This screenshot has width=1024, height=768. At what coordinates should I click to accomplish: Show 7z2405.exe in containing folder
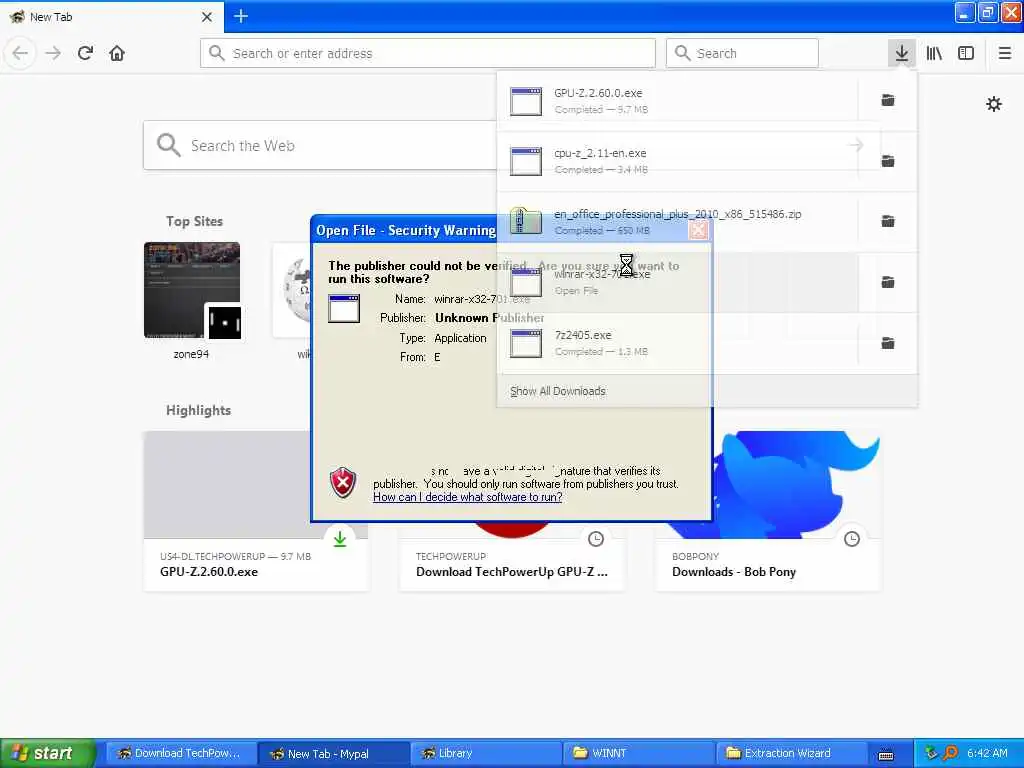coord(888,343)
